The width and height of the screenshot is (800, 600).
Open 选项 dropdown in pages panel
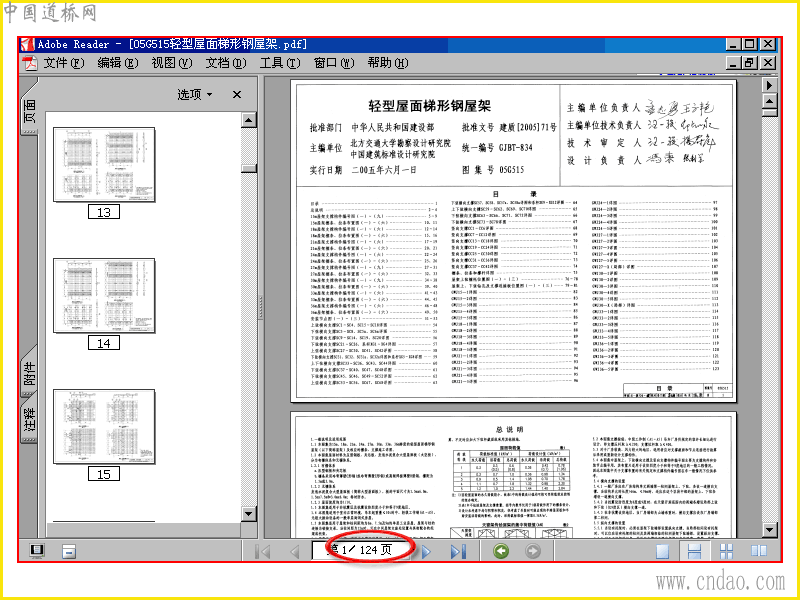point(195,94)
